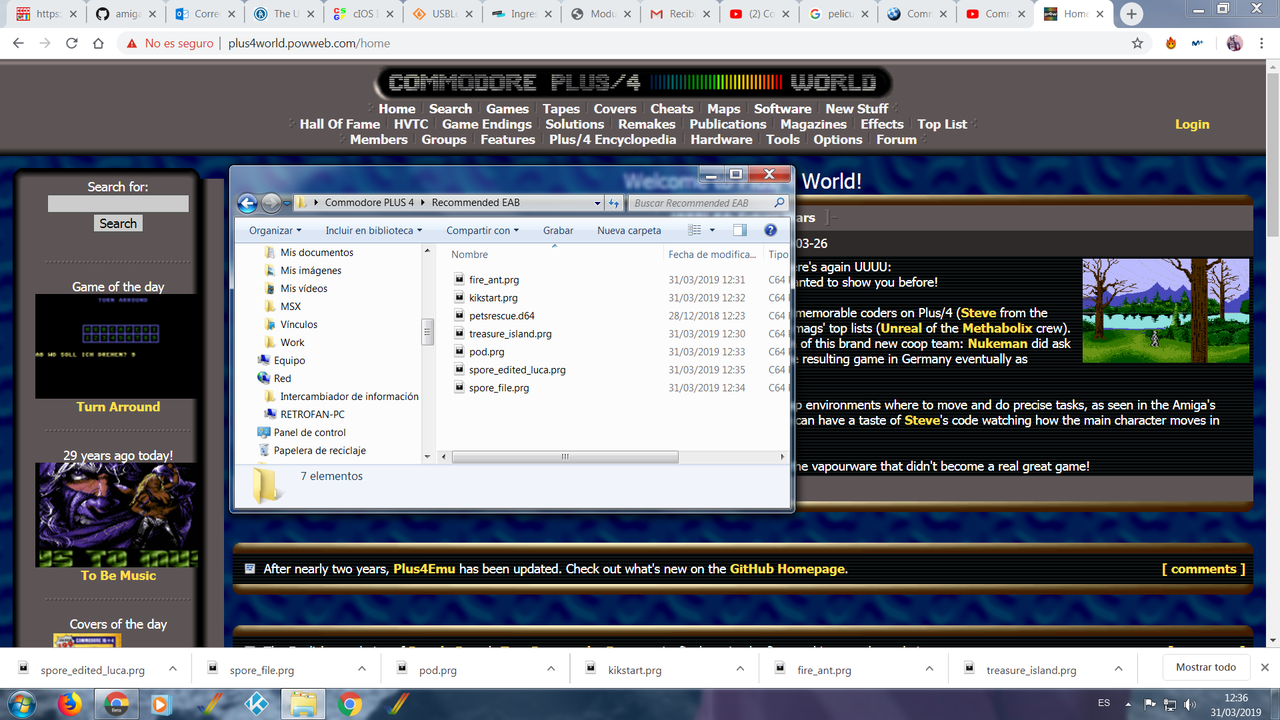Open the Turn Arround game thumbnail
The width and height of the screenshot is (1280, 720).
pos(117,346)
